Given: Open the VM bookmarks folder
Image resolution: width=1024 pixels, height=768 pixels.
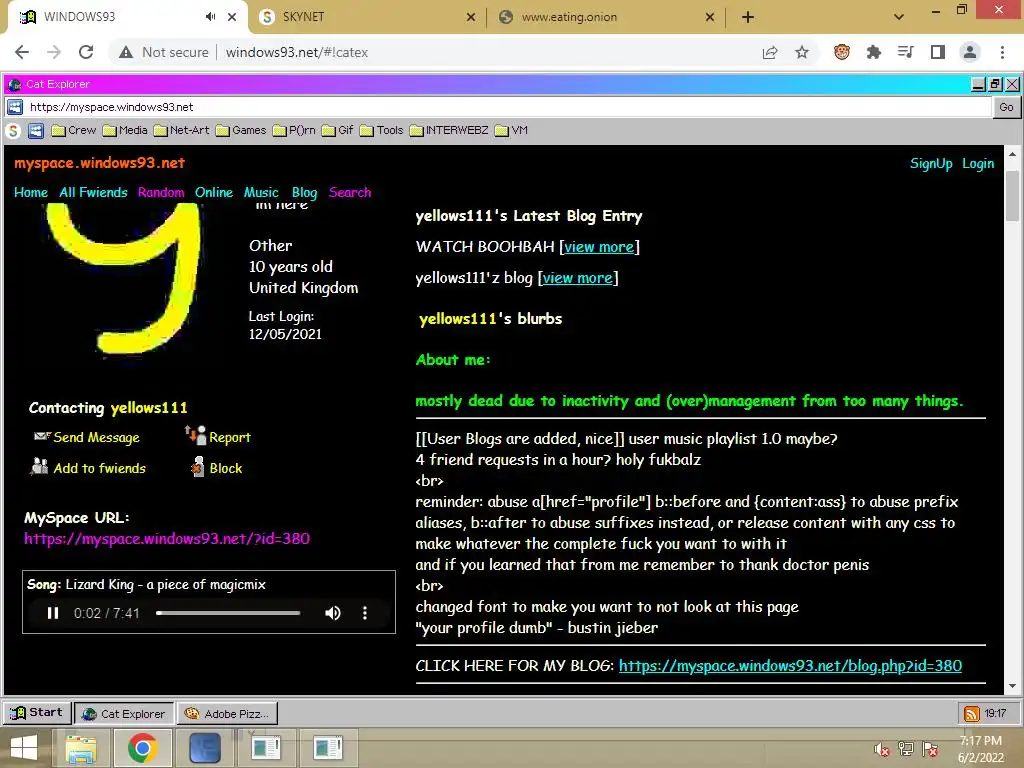Looking at the screenshot, I should pos(511,131).
